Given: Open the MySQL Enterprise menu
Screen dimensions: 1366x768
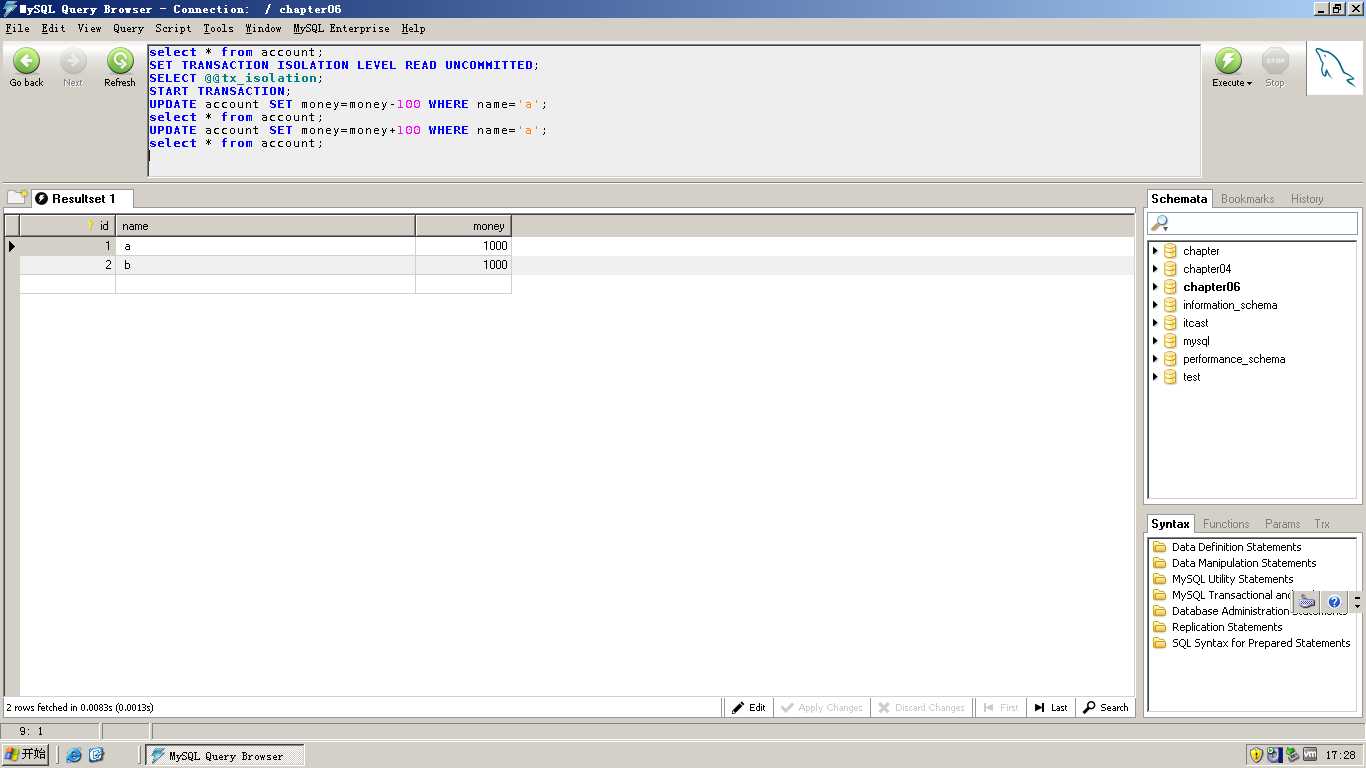Looking at the screenshot, I should (x=341, y=29).
